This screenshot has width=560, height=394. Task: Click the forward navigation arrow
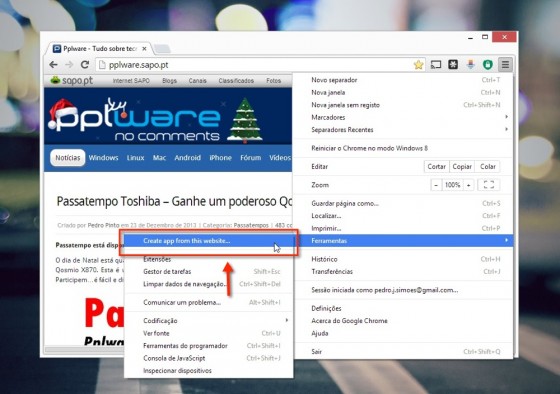pos(69,65)
